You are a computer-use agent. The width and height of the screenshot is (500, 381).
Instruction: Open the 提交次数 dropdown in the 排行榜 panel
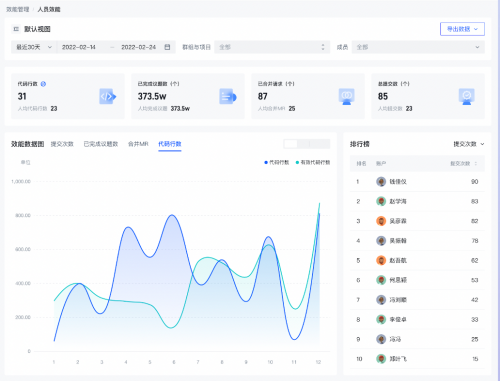pyautogui.click(x=468, y=144)
